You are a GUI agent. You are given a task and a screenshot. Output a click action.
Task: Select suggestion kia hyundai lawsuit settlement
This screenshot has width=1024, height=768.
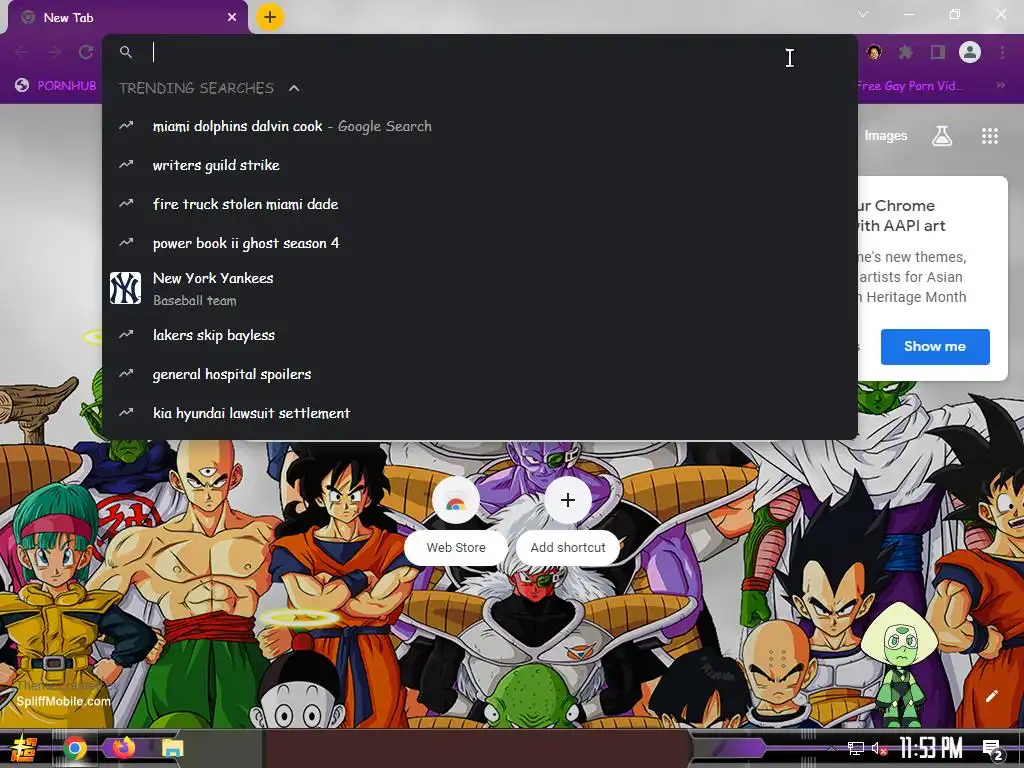480,413
